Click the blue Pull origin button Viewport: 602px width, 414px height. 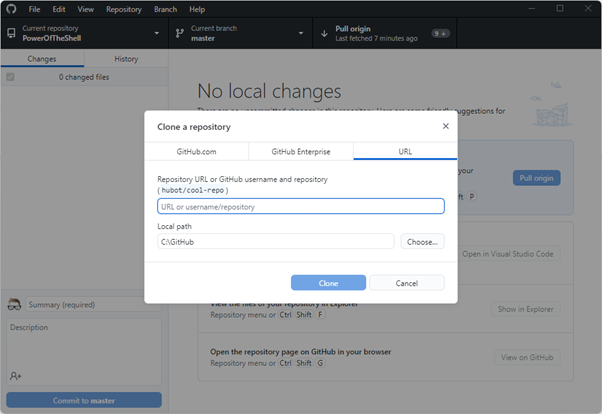[x=536, y=178]
